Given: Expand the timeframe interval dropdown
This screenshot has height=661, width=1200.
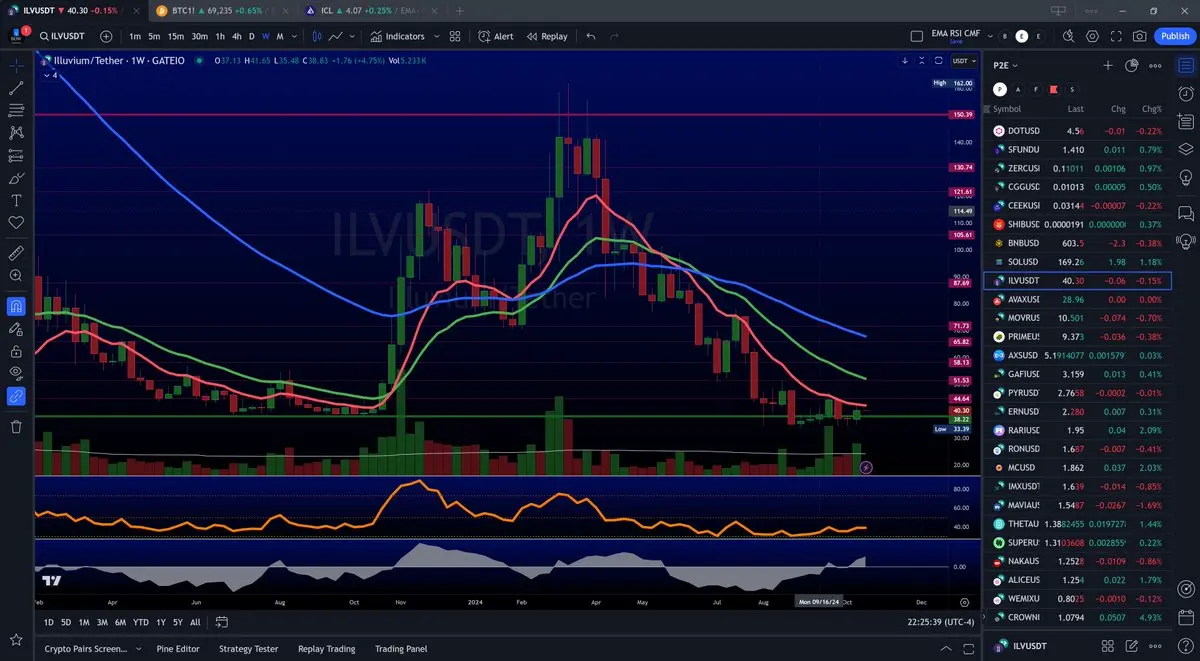Looking at the screenshot, I should coord(296,36).
